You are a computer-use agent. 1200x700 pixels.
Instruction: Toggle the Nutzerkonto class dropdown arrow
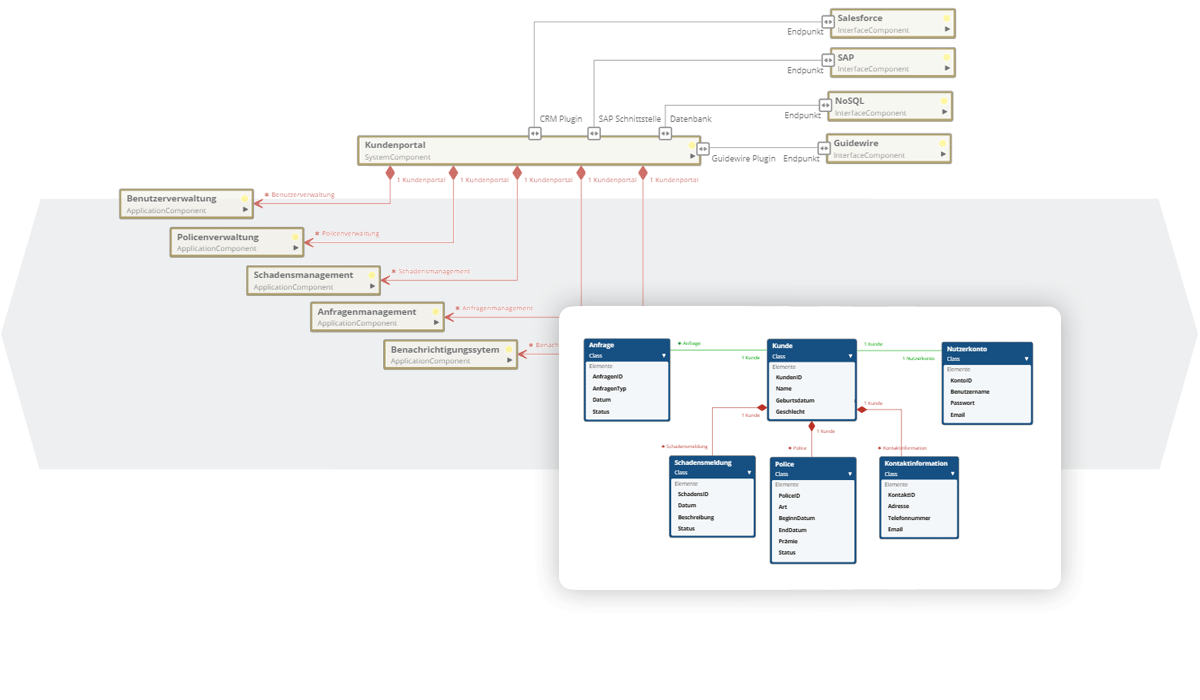1026,358
